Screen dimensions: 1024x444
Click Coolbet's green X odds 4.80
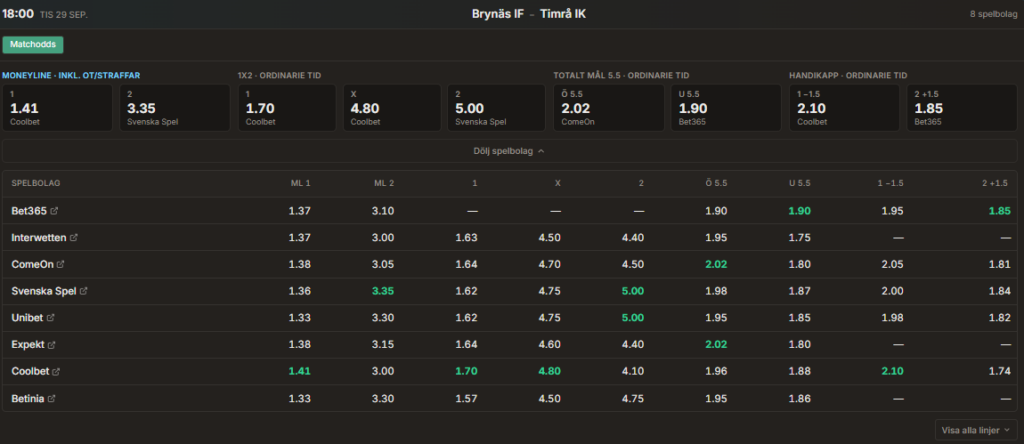click(x=549, y=372)
